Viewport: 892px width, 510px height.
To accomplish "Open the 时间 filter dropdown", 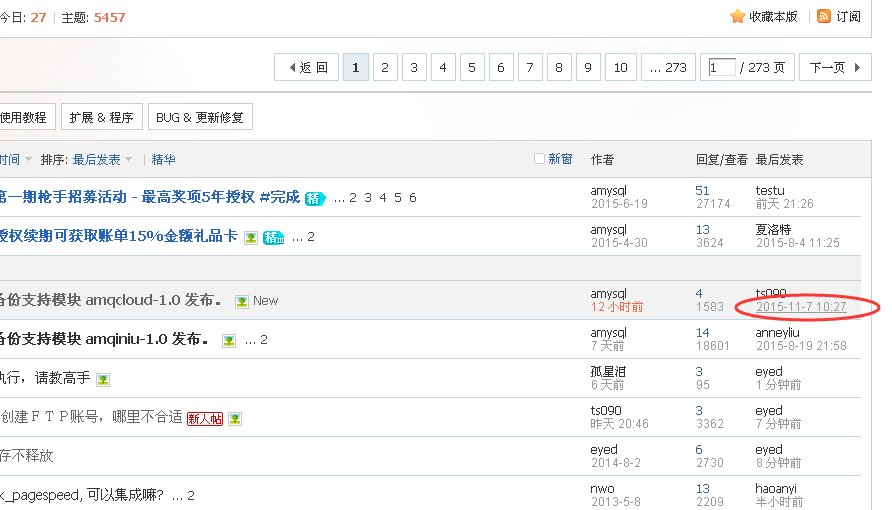I will click(16, 160).
